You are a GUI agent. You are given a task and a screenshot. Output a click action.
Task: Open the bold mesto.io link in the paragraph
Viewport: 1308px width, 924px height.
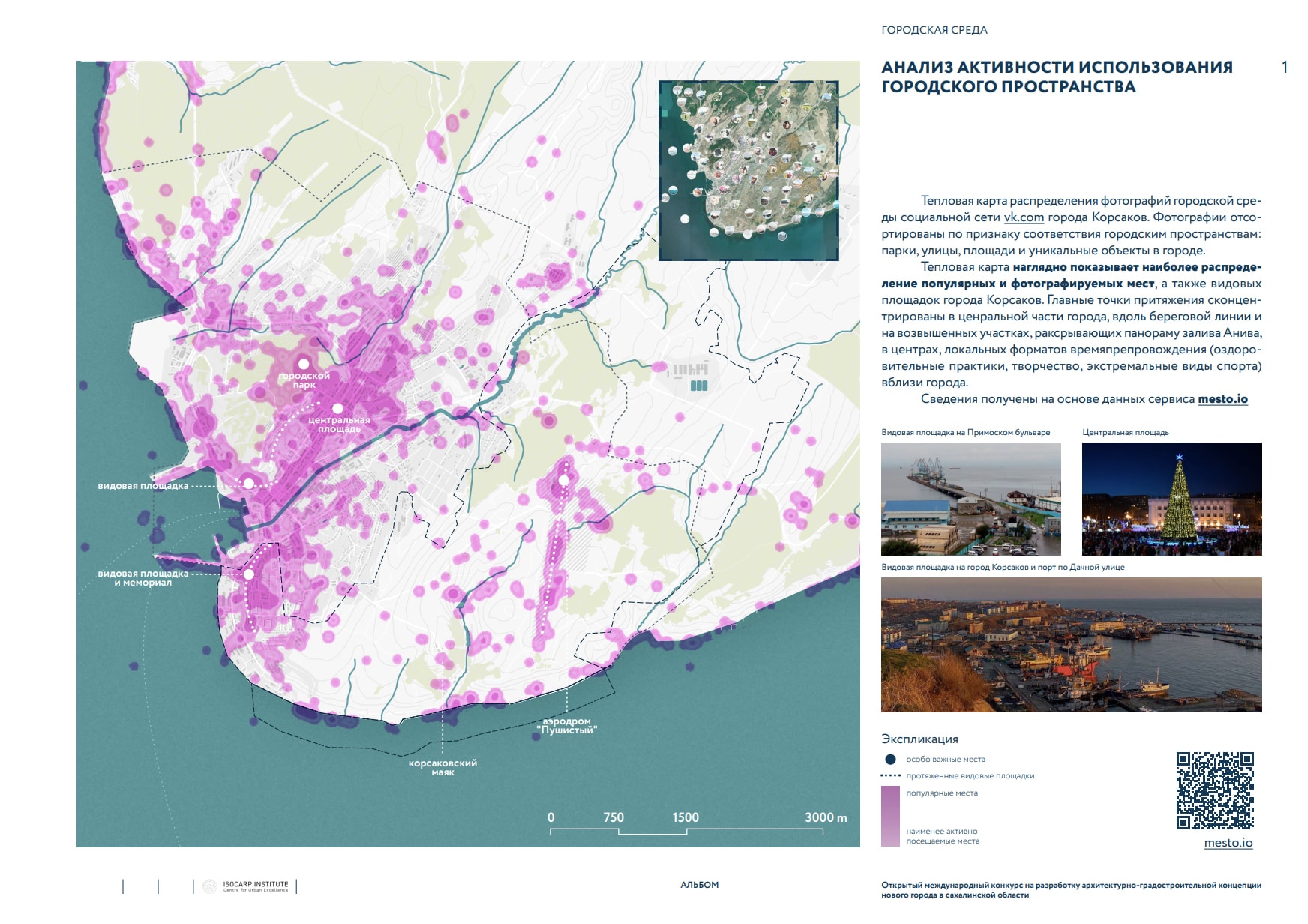coord(1222,399)
